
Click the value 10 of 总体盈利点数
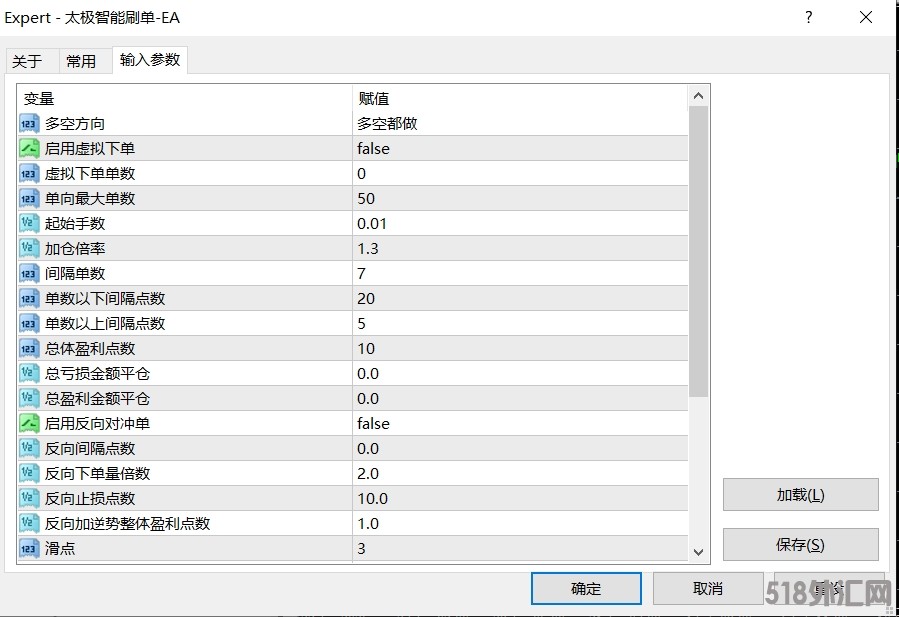tap(366, 349)
